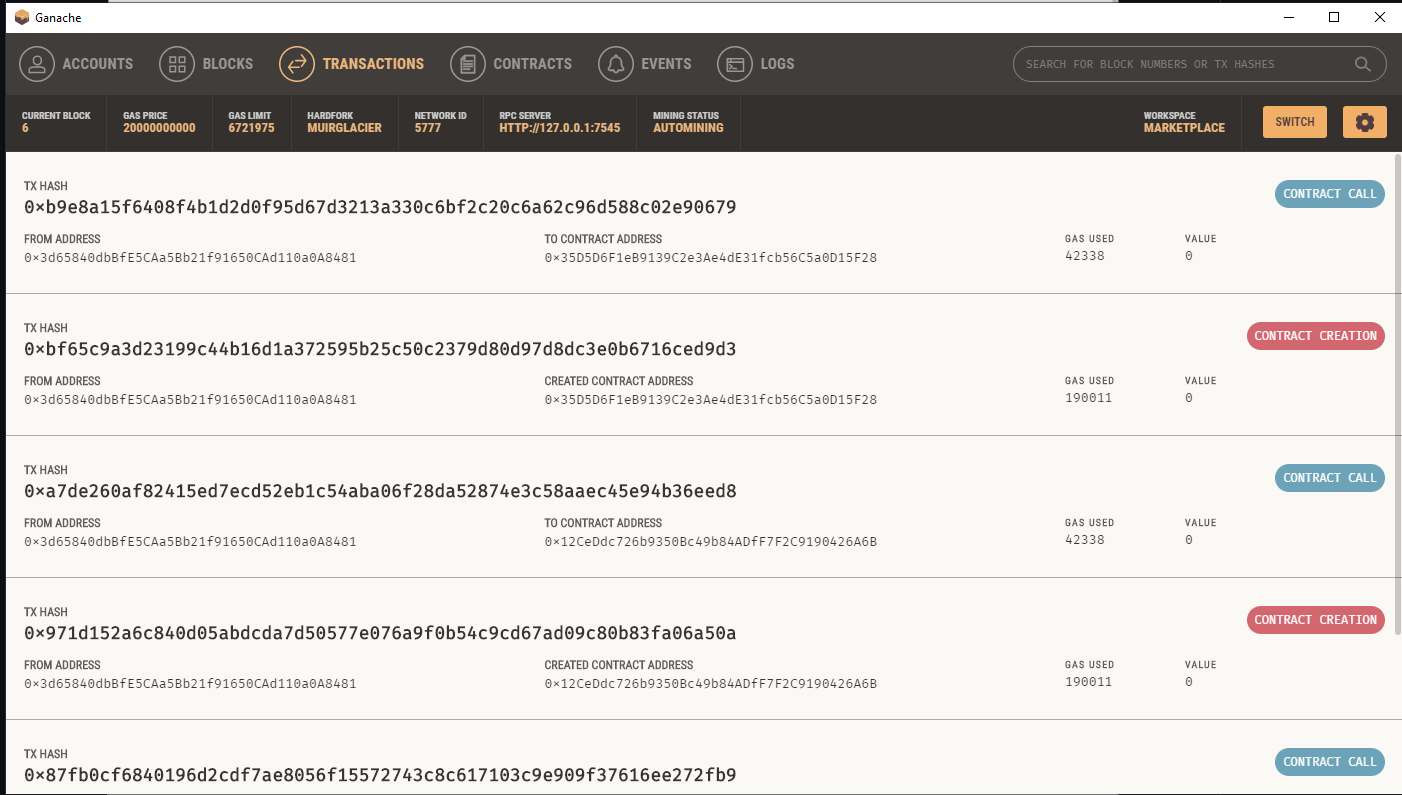Click CONTRACT CALL badge of 0xa7de260a transaction
Viewport: 1402px width, 795px height.
pyautogui.click(x=1330, y=478)
